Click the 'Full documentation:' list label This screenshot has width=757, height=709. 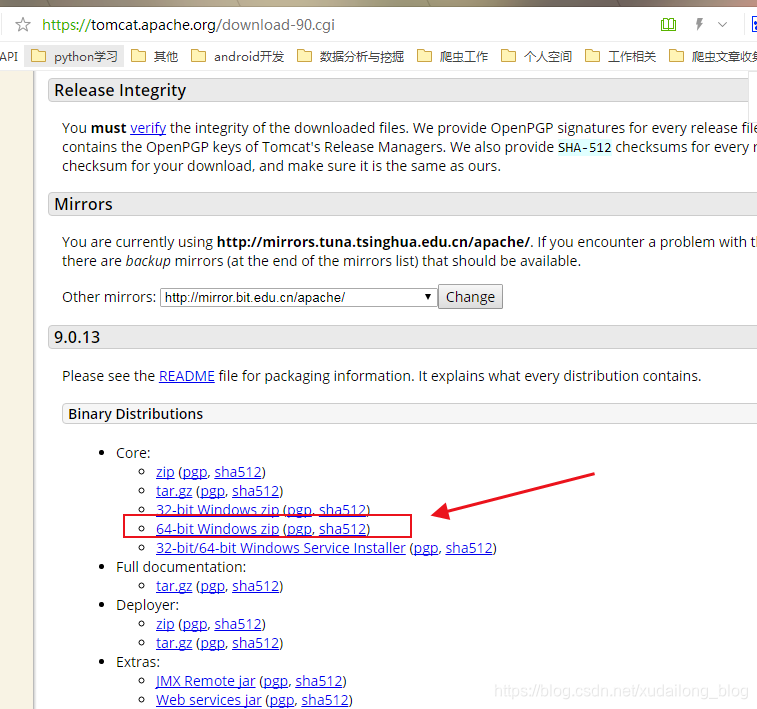pyautogui.click(x=181, y=567)
